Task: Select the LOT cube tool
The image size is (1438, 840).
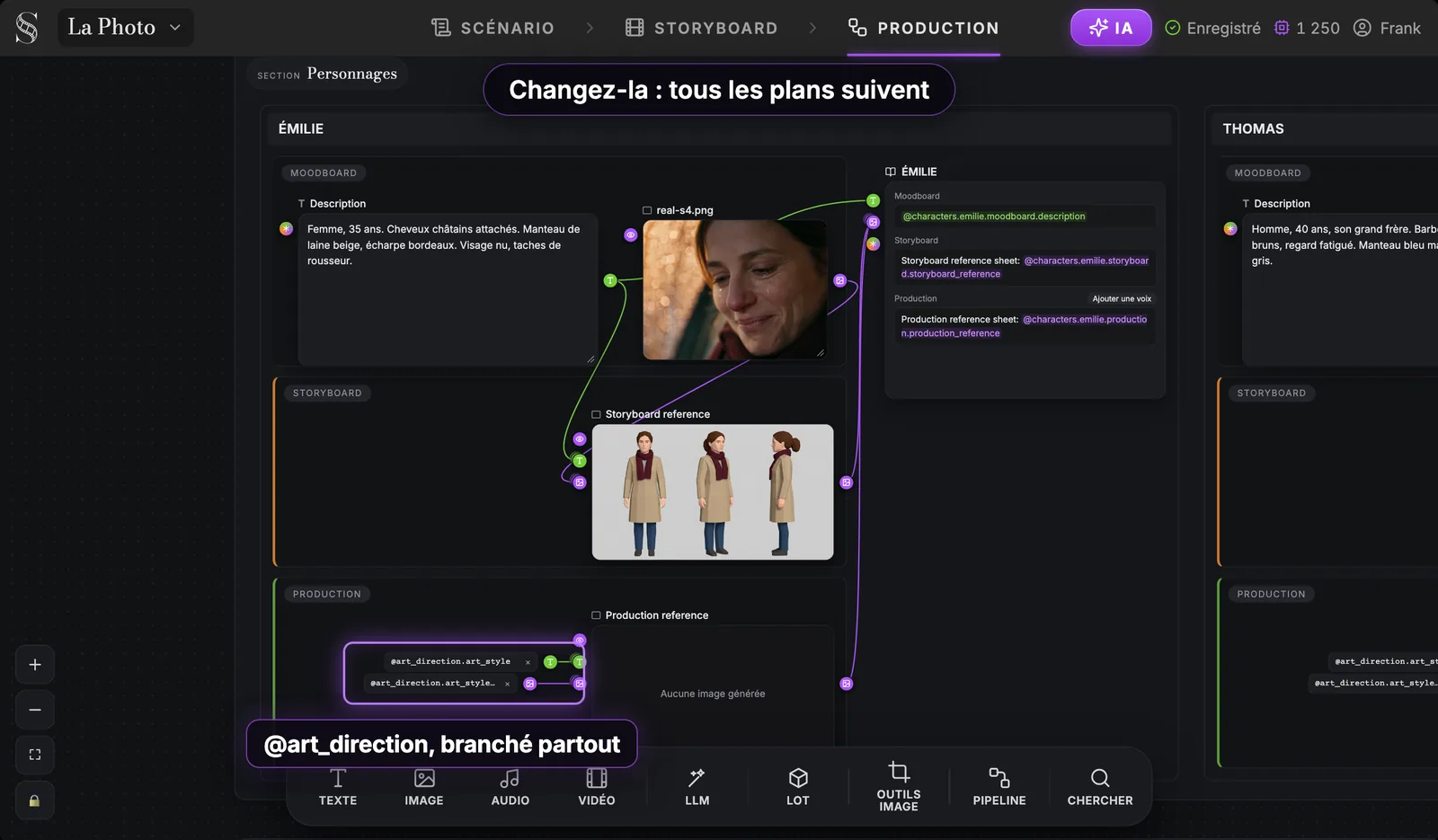Action: click(798, 788)
